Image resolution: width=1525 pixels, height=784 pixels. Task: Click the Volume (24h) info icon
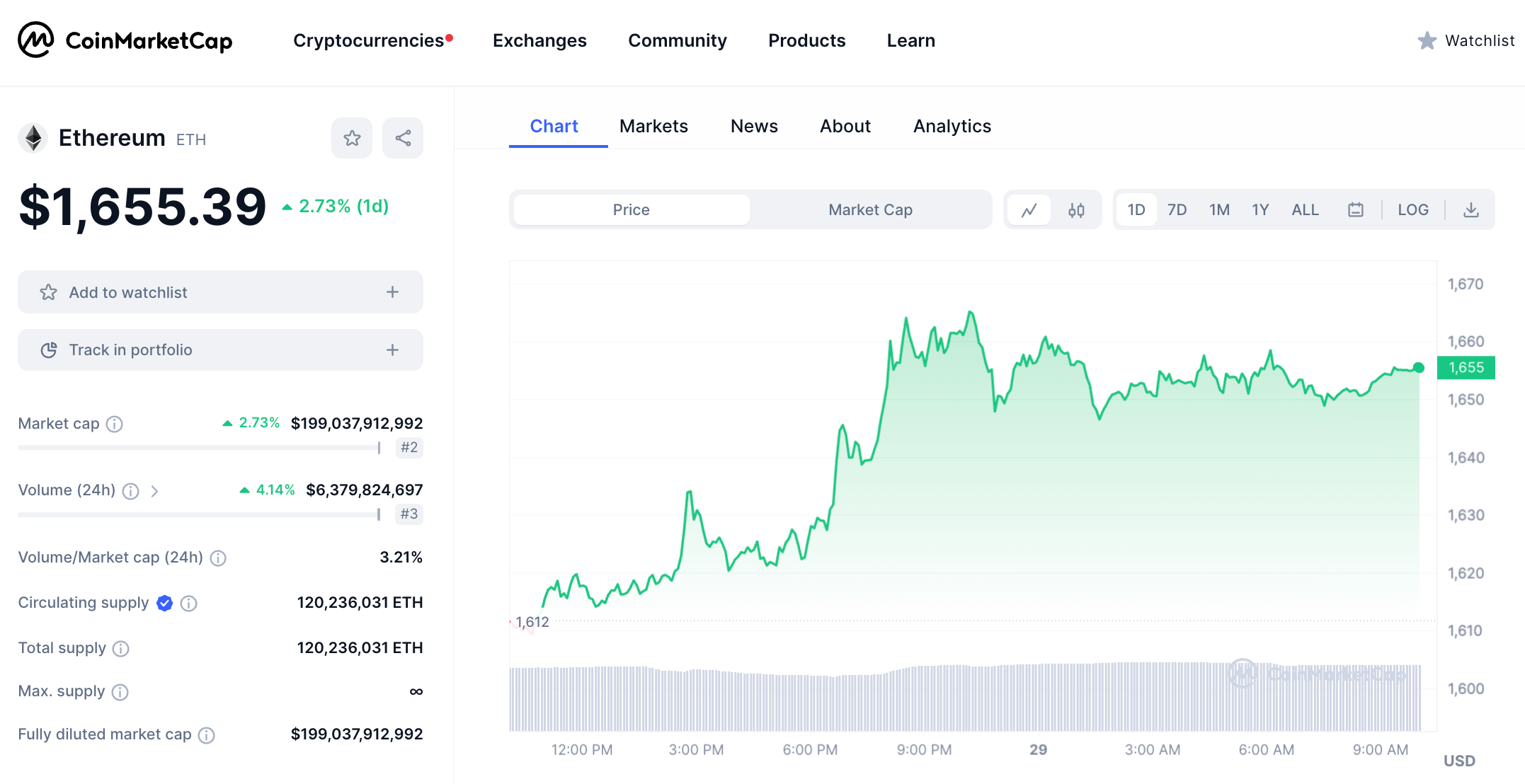point(130,491)
